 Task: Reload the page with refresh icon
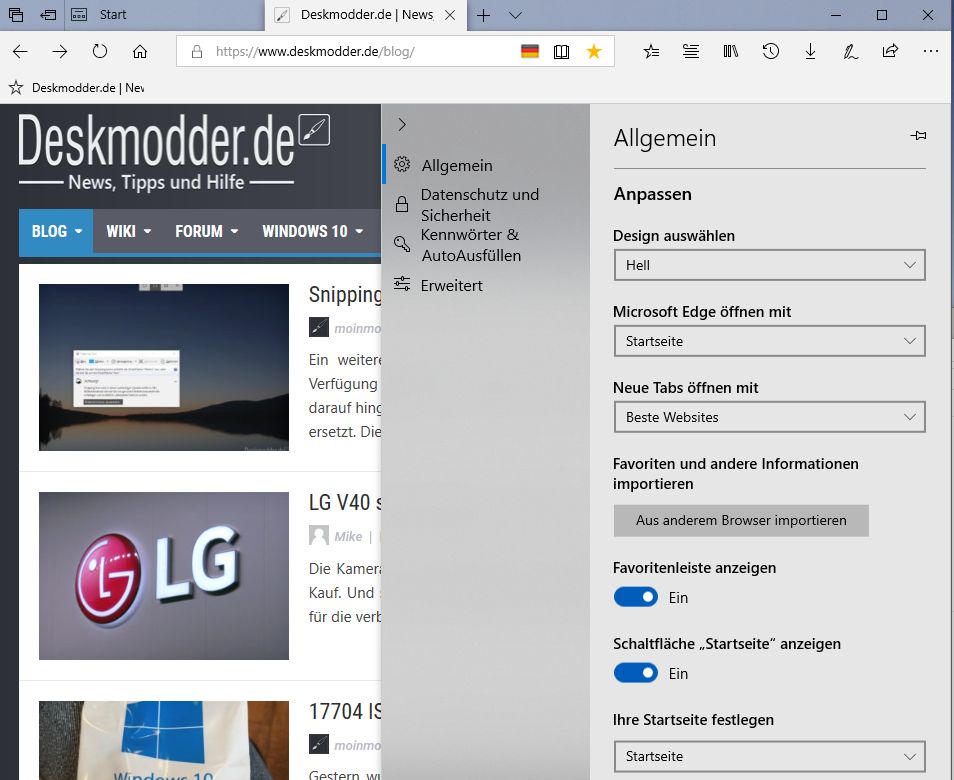(100, 52)
